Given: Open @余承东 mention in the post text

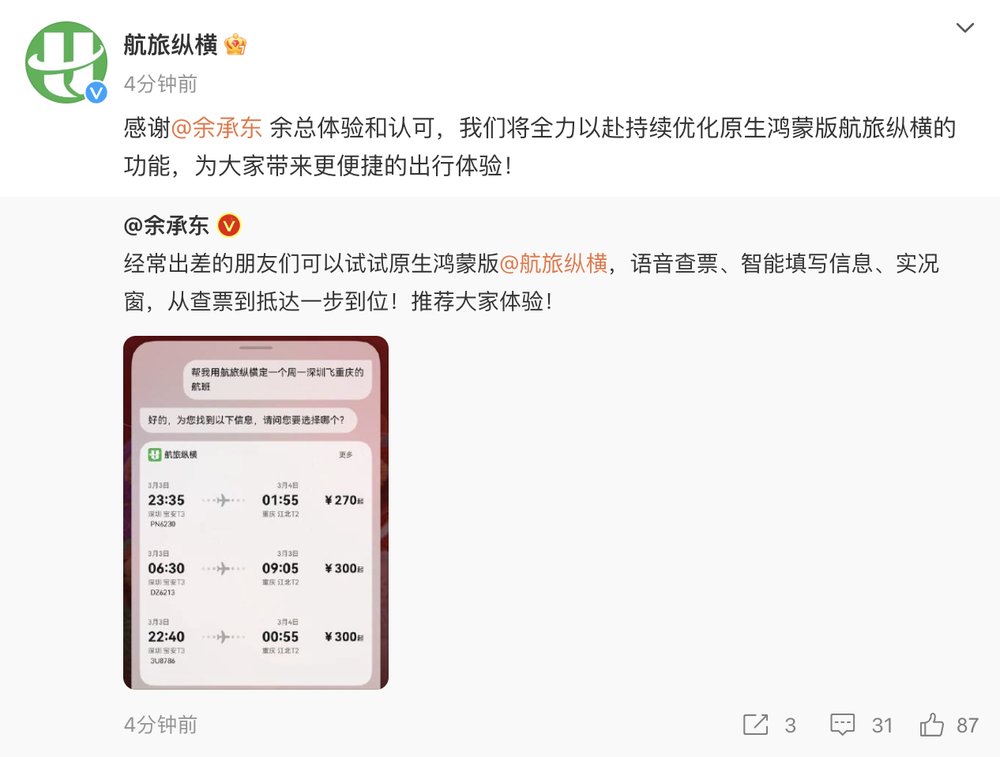Looking at the screenshot, I should (x=216, y=128).
